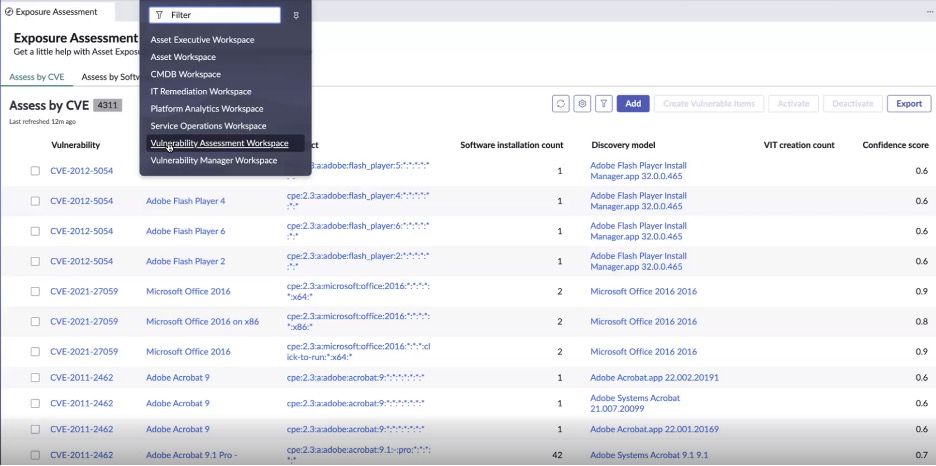
Task: Click the confidence score value 0.7
Action: point(922,455)
